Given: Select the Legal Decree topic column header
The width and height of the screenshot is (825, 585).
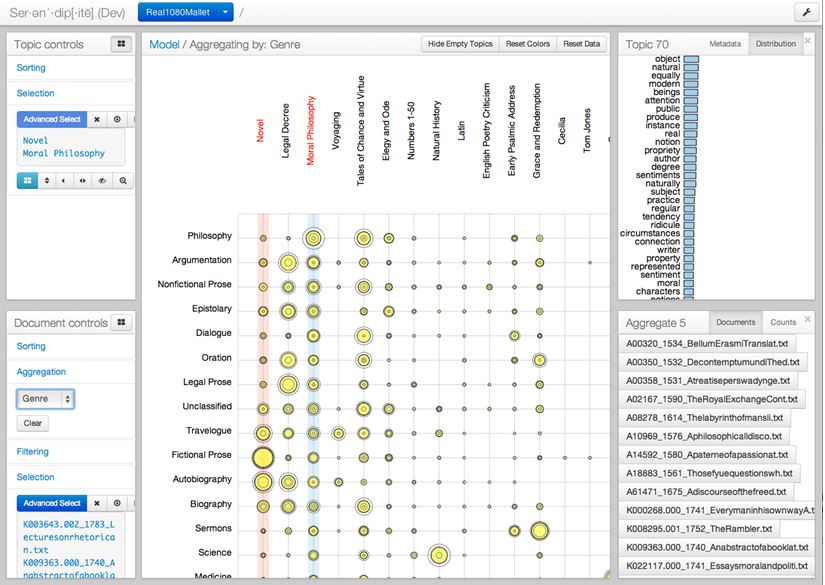Looking at the screenshot, I should 286,130.
